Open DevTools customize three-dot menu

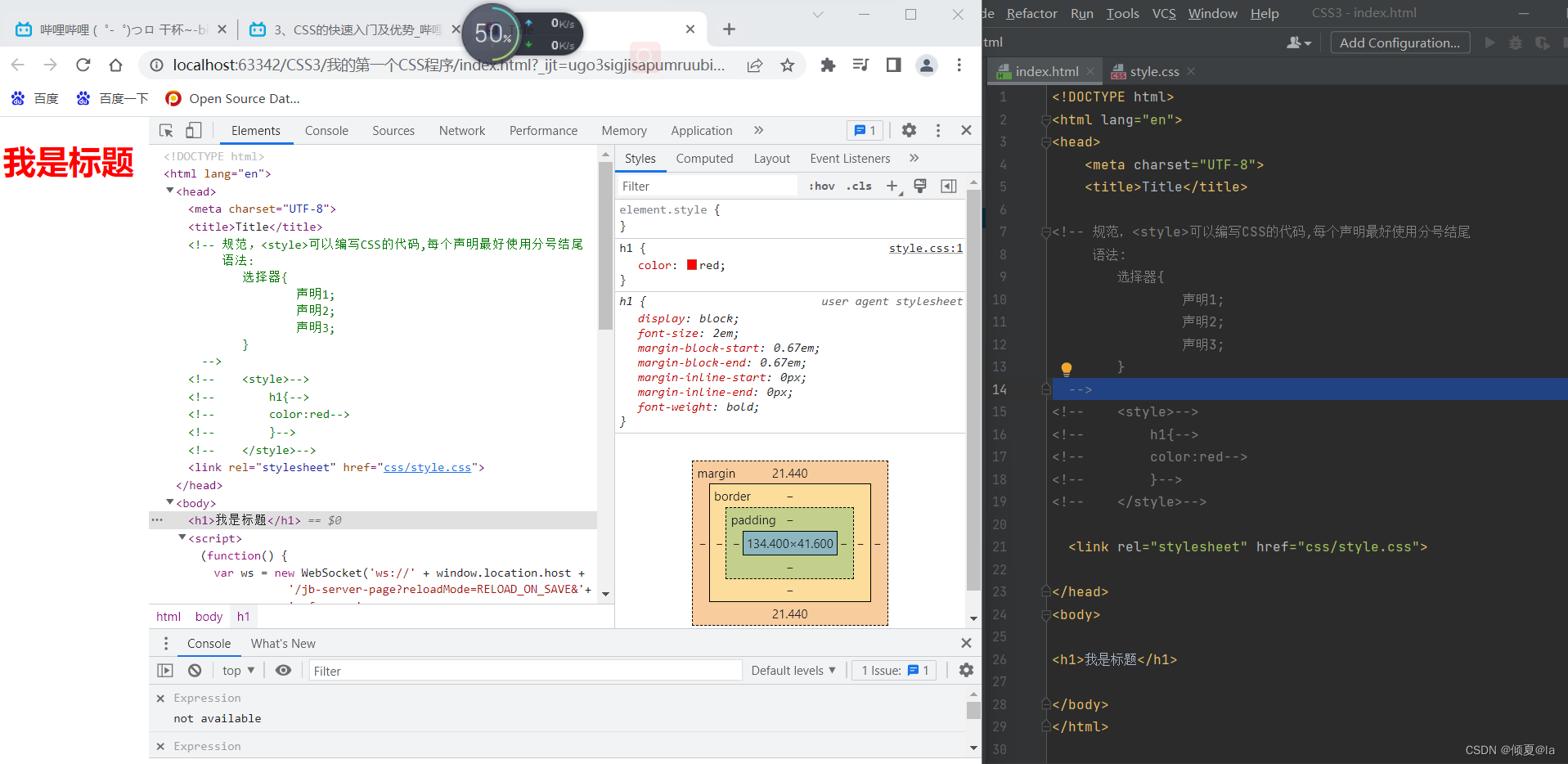point(938,130)
